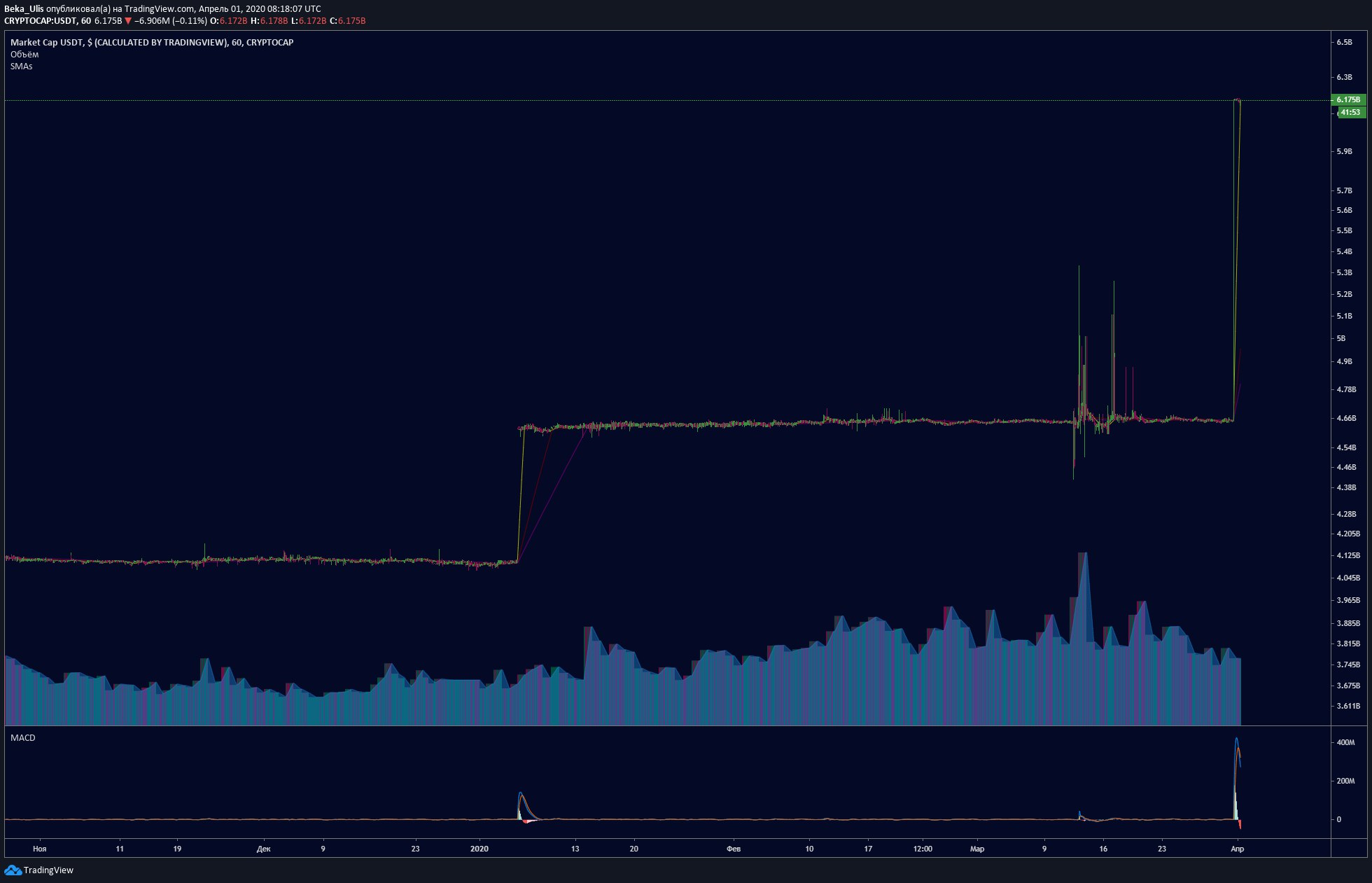This screenshot has width=1372, height=883.
Task: Click the 5.9B price axis label
Action: pyautogui.click(x=1344, y=152)
